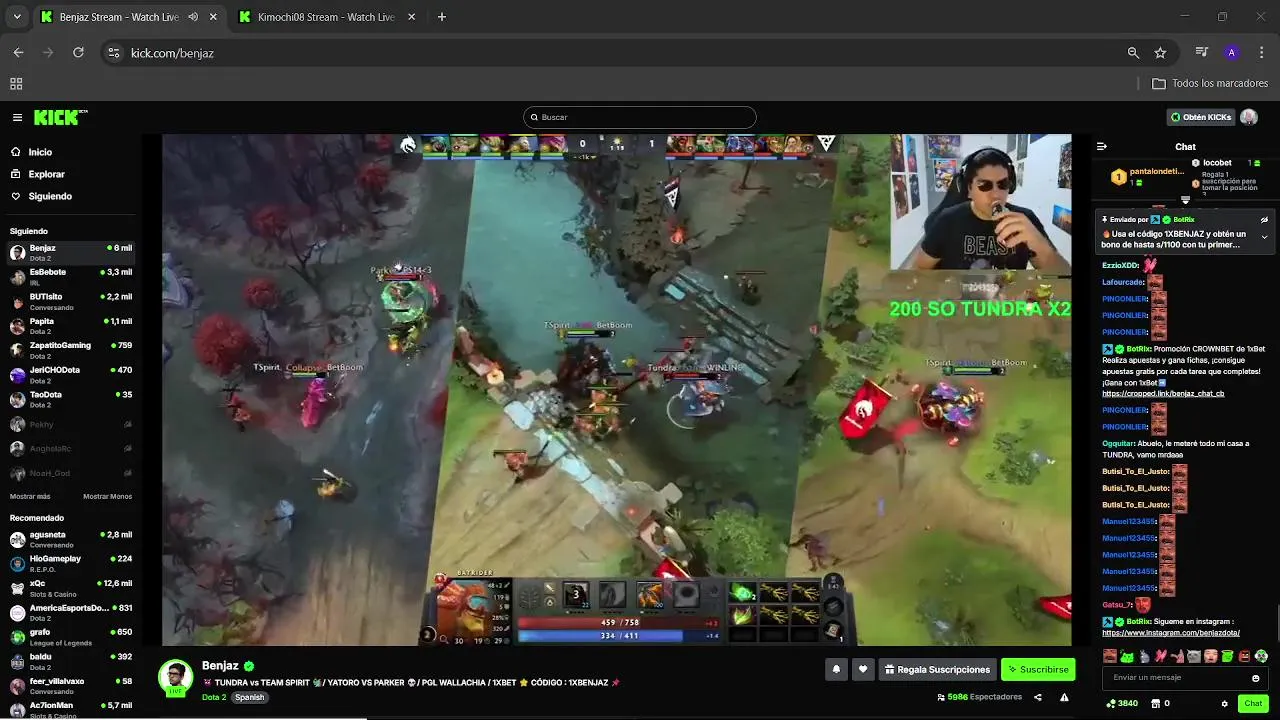Screen dimensions: 1280x720
Task: Open BUTIsito channel from sidebar
Action: (70, 301)
